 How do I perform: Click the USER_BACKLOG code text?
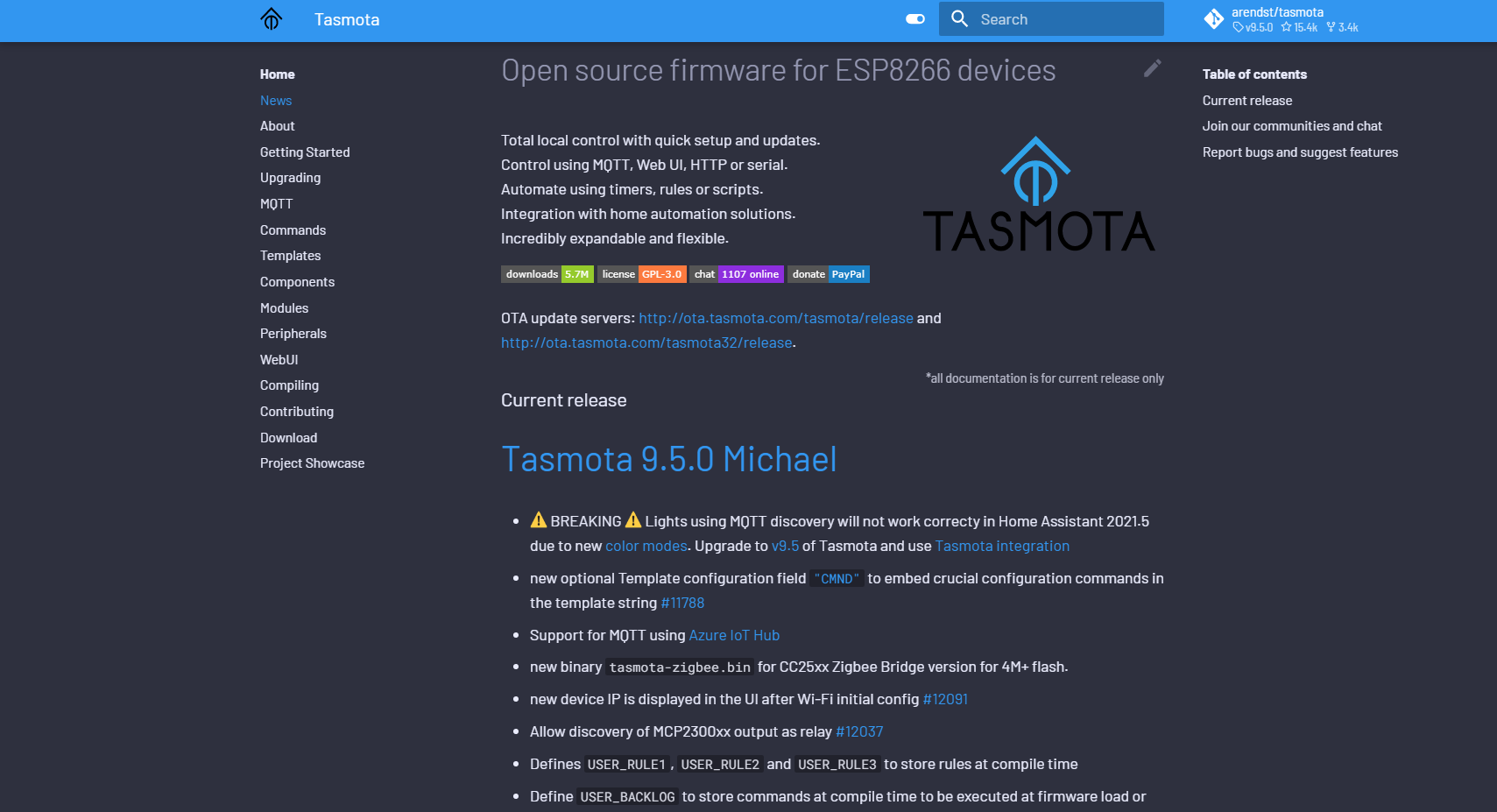[627, 797]
